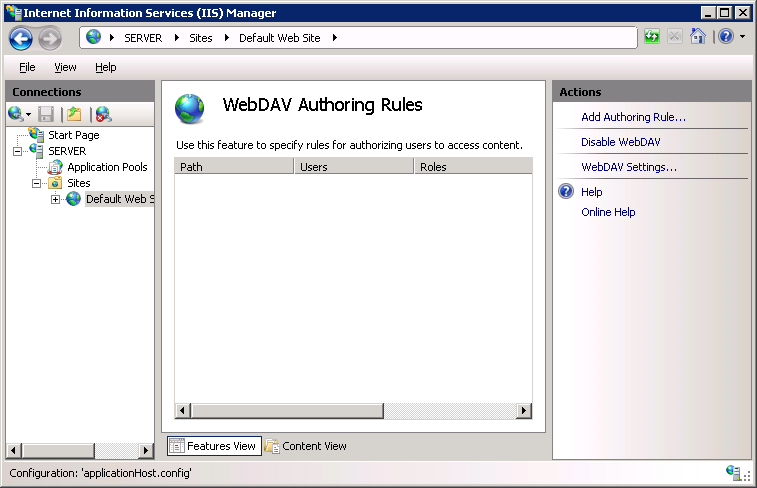Screen dimensions: 757x488
Task: Open the Online Help link
Action: pyautogui.click(x=608, y=212)
